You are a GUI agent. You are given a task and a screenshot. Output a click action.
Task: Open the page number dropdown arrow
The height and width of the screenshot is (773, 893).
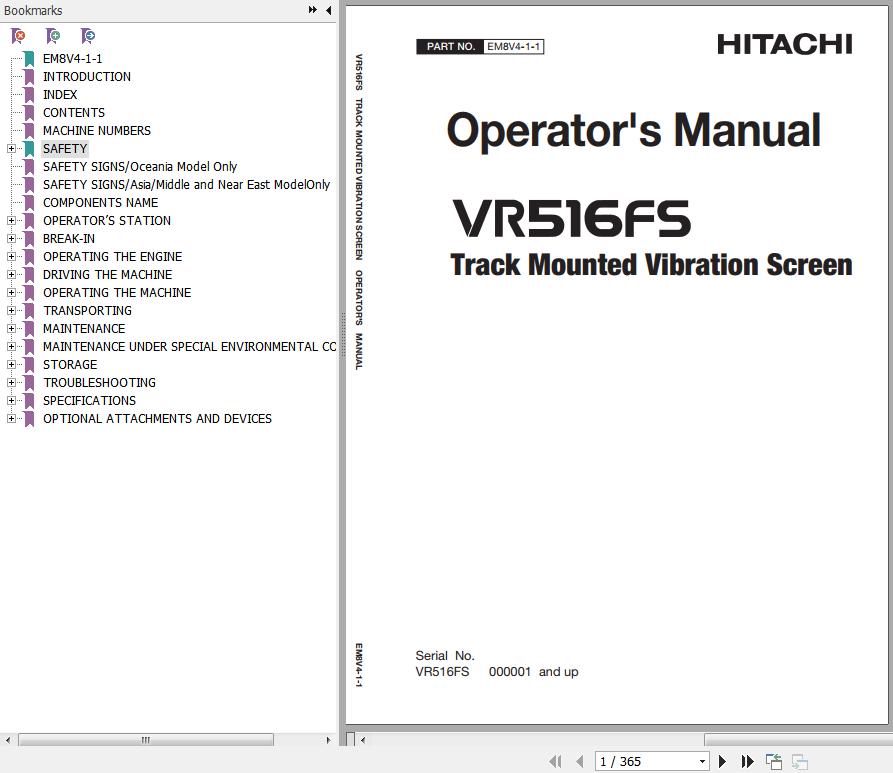click(x=702, y=761)
